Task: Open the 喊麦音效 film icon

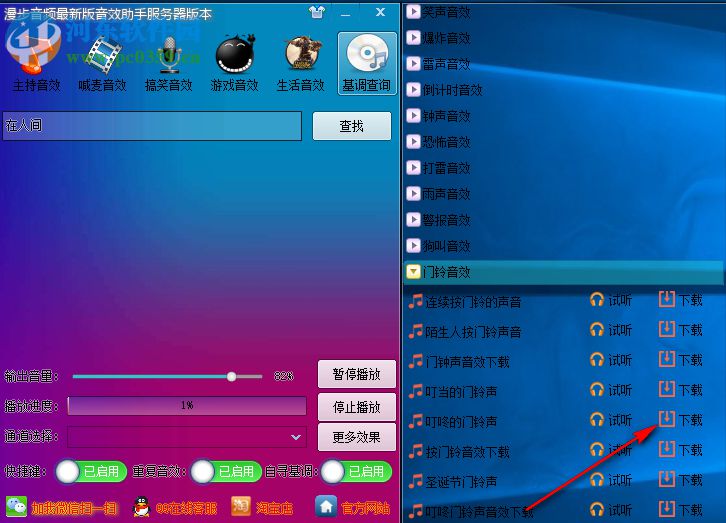Action: point(102,62)
